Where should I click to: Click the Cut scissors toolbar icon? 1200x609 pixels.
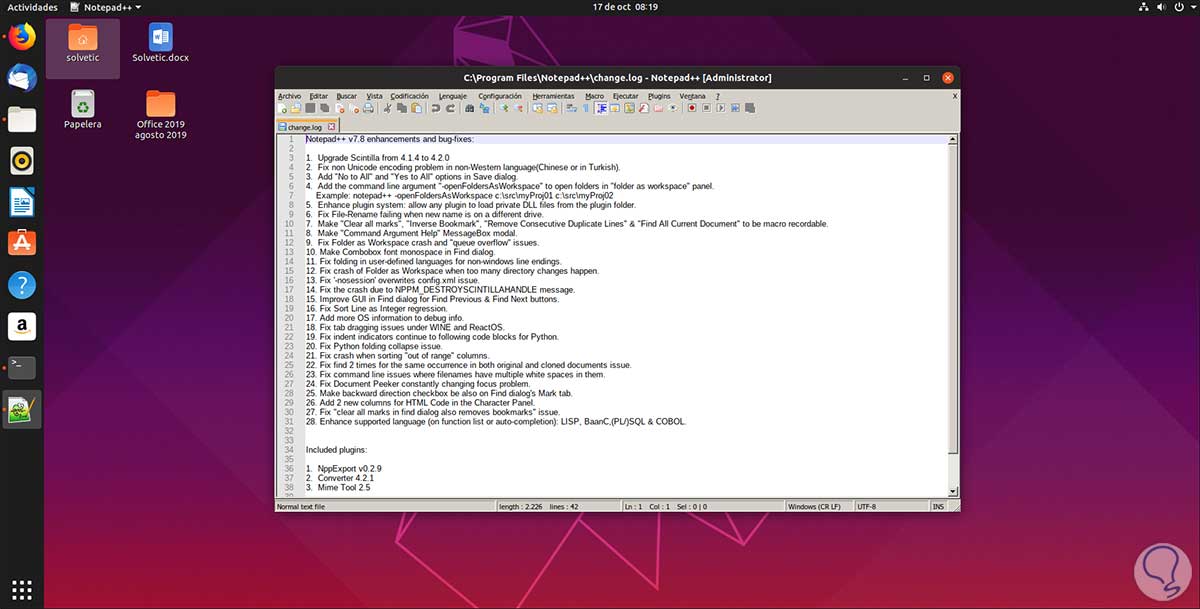pos(388,108)
